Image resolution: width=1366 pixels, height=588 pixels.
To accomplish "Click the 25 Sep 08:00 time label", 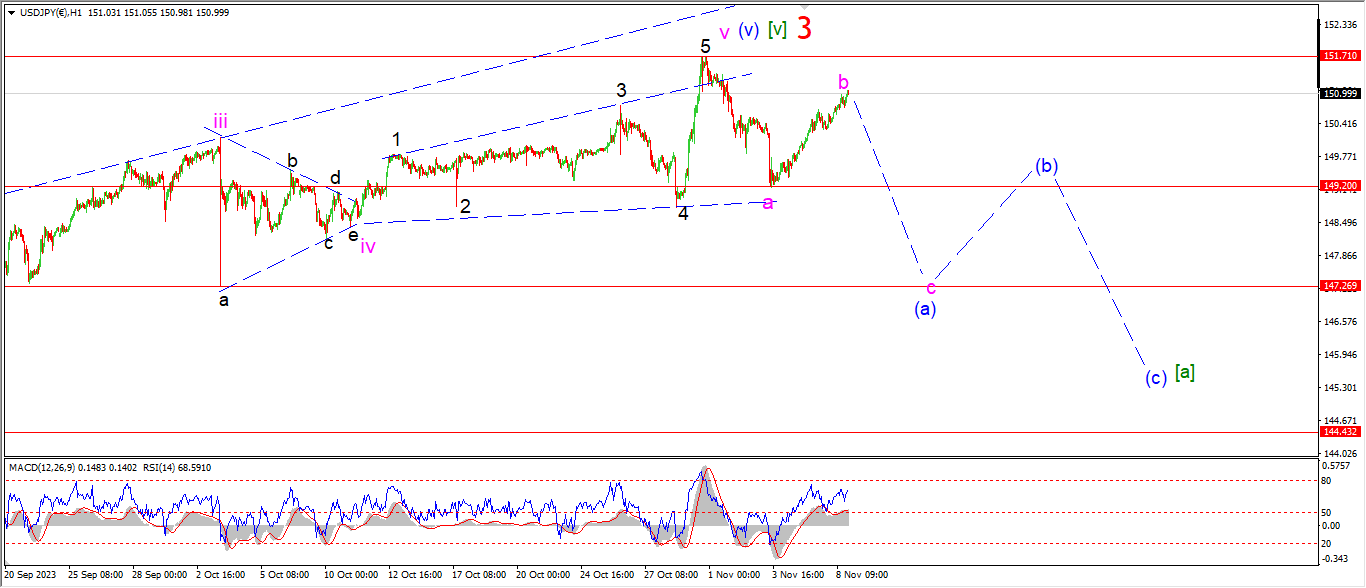I will point(95,575).
